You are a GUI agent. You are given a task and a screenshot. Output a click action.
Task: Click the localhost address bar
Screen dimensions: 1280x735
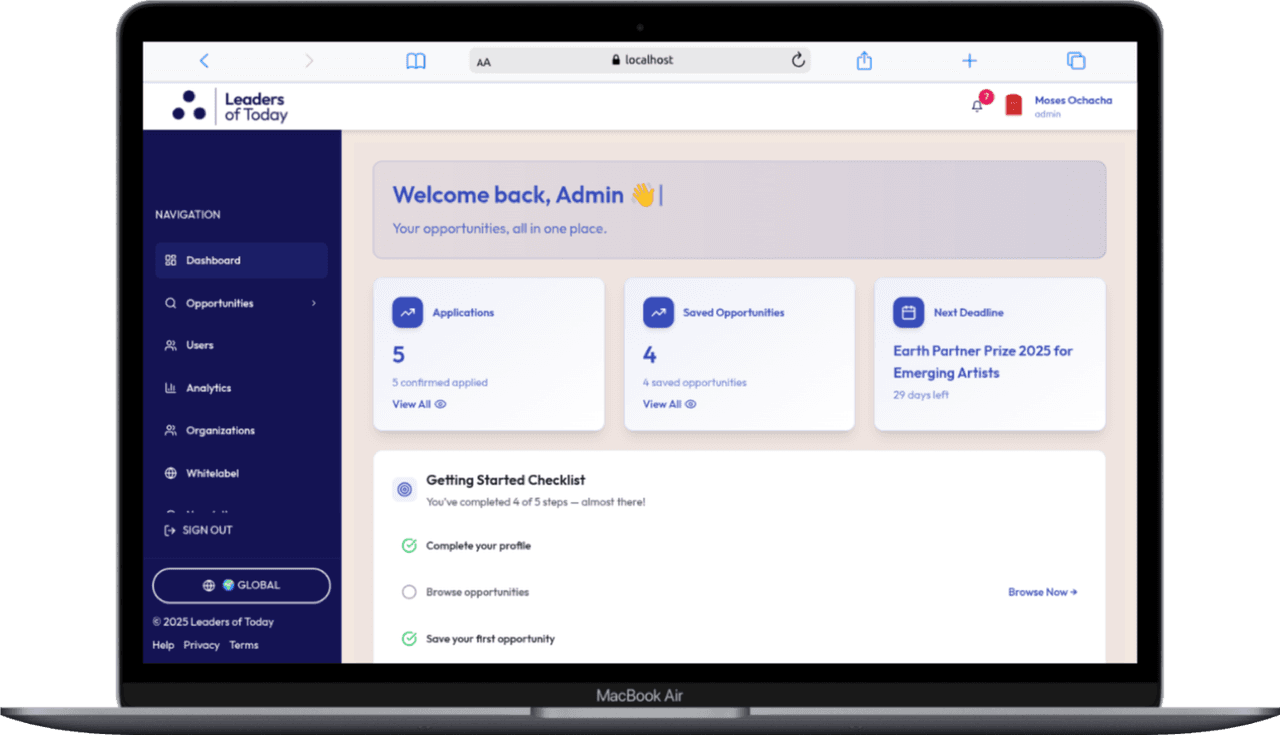click(x=640, y=60)
